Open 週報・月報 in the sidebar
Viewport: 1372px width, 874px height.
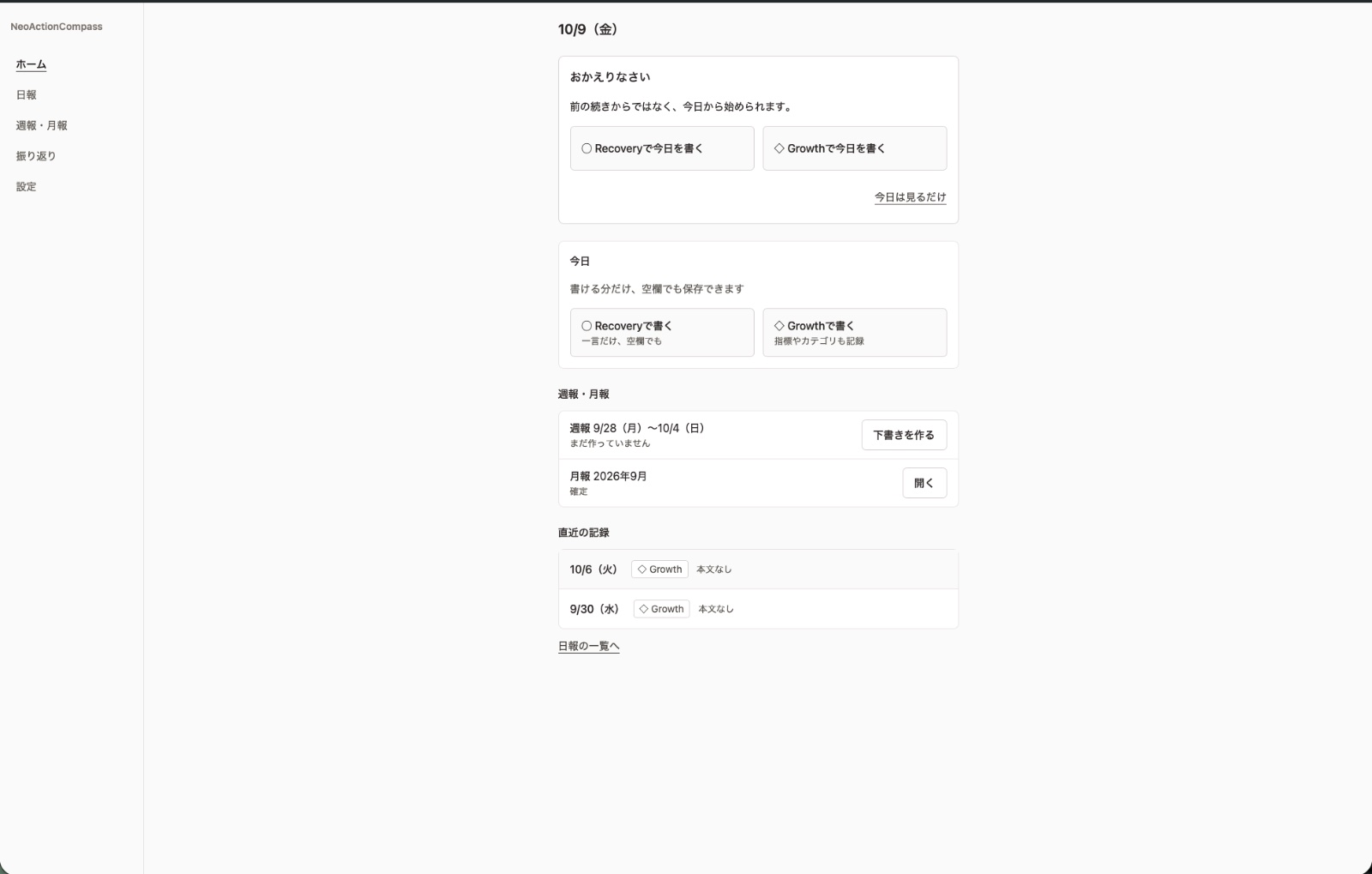coord(41,125)
